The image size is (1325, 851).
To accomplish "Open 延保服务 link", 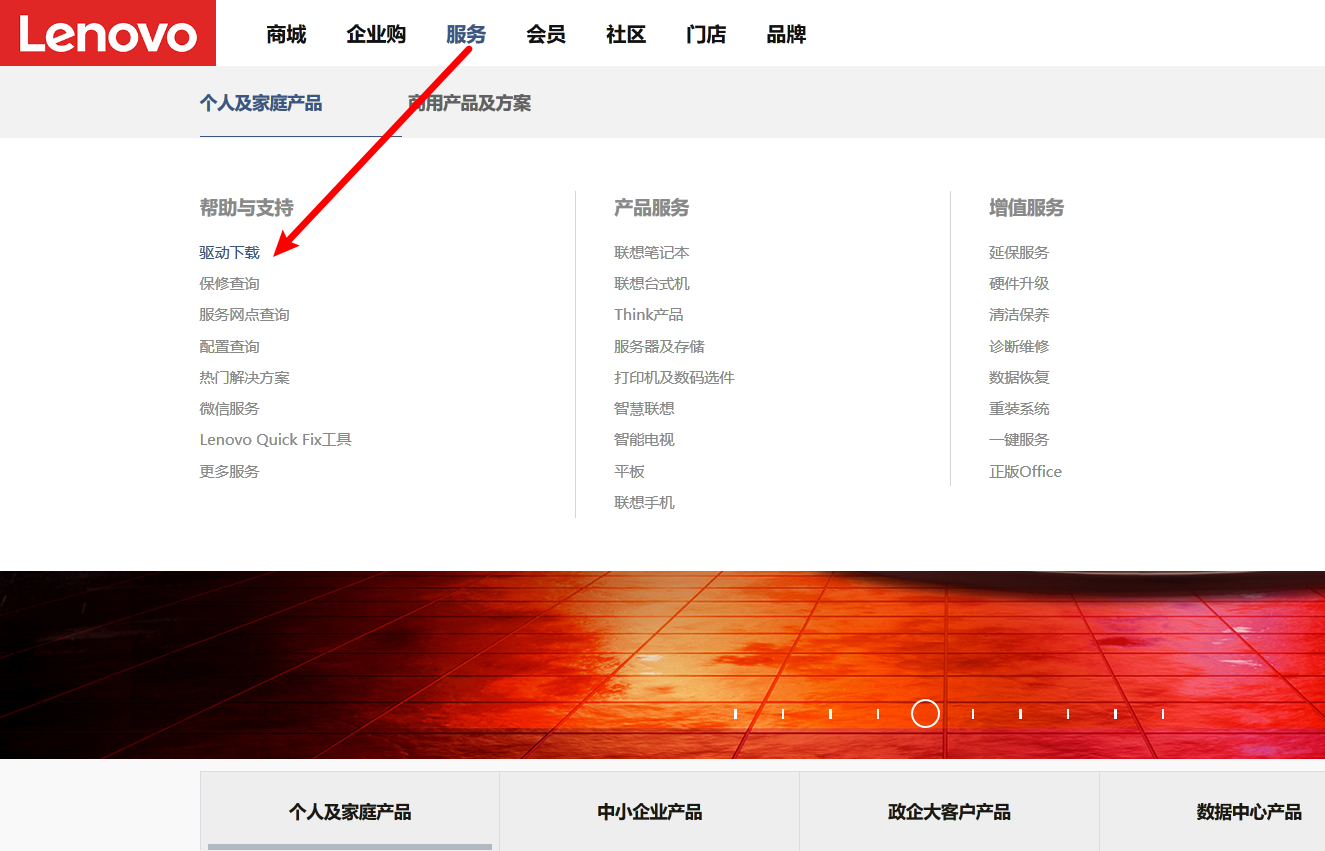I will pos(1019,253).
